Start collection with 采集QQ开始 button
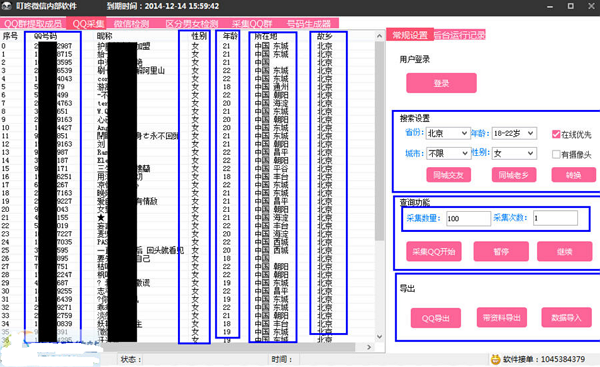Screen dimensions: 600x367 coord(434,252)
